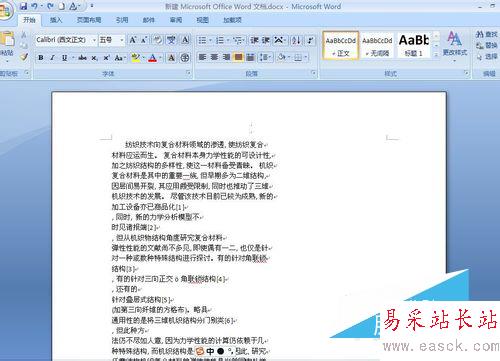This screenshot has height=361, width=500.
Task: Toggle Align Text Left
Action: [x=202, y=57]
